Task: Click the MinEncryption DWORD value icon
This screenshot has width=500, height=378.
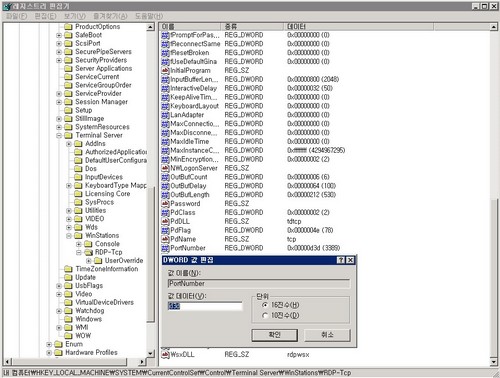Action: tap(165, 159)
